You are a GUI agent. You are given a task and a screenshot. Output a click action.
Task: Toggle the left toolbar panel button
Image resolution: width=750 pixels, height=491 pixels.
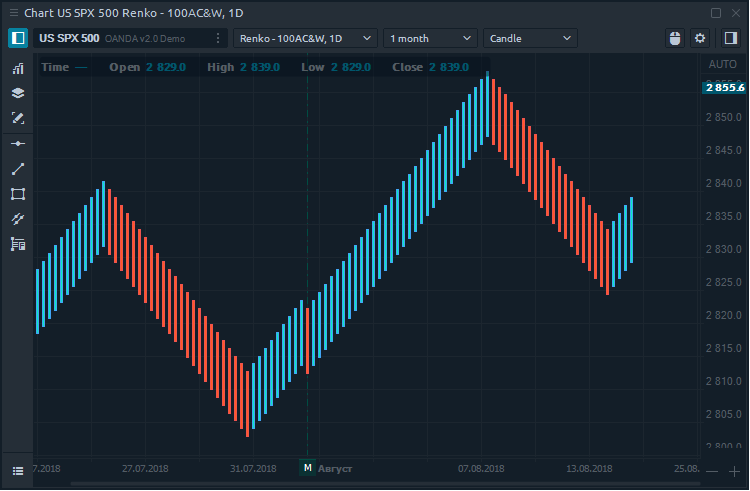[18, 38]
